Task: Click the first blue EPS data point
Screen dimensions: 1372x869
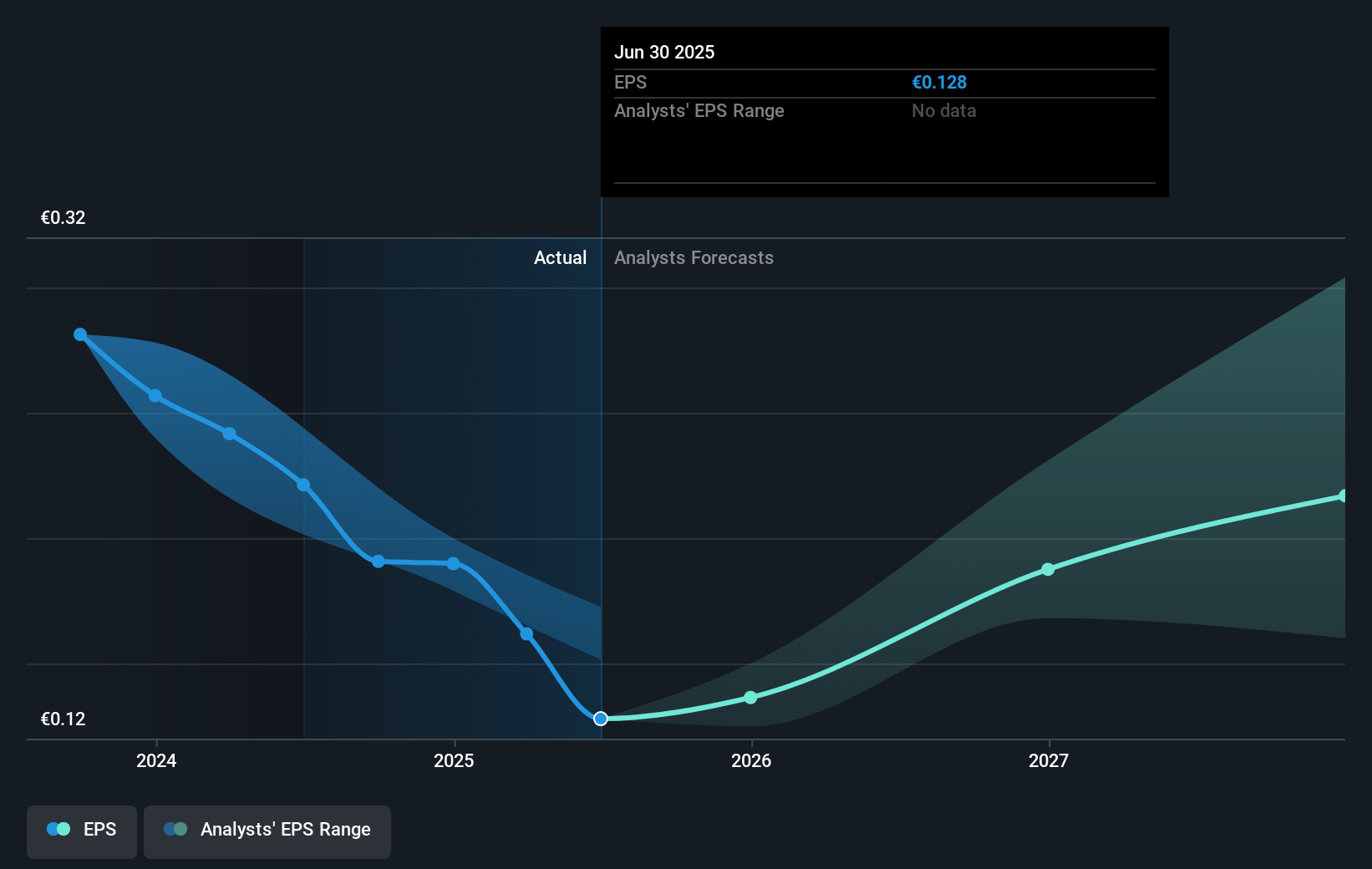Action: pos(79,333)
